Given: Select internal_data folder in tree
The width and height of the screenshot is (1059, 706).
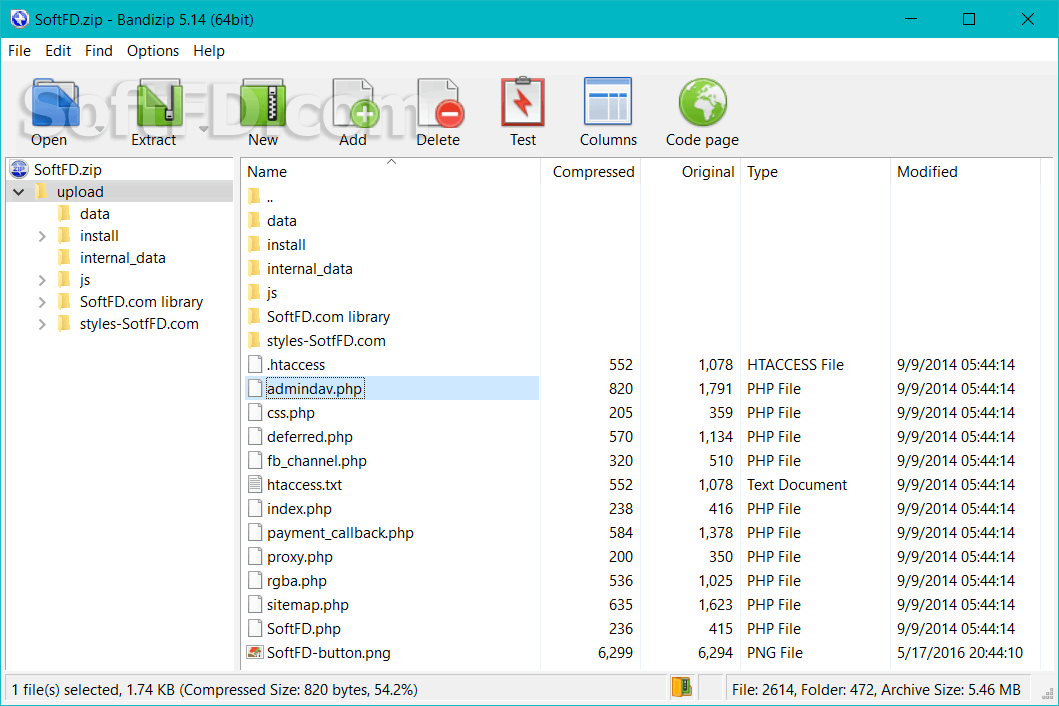Looking at the screenshot, I should tap(122, 258).
